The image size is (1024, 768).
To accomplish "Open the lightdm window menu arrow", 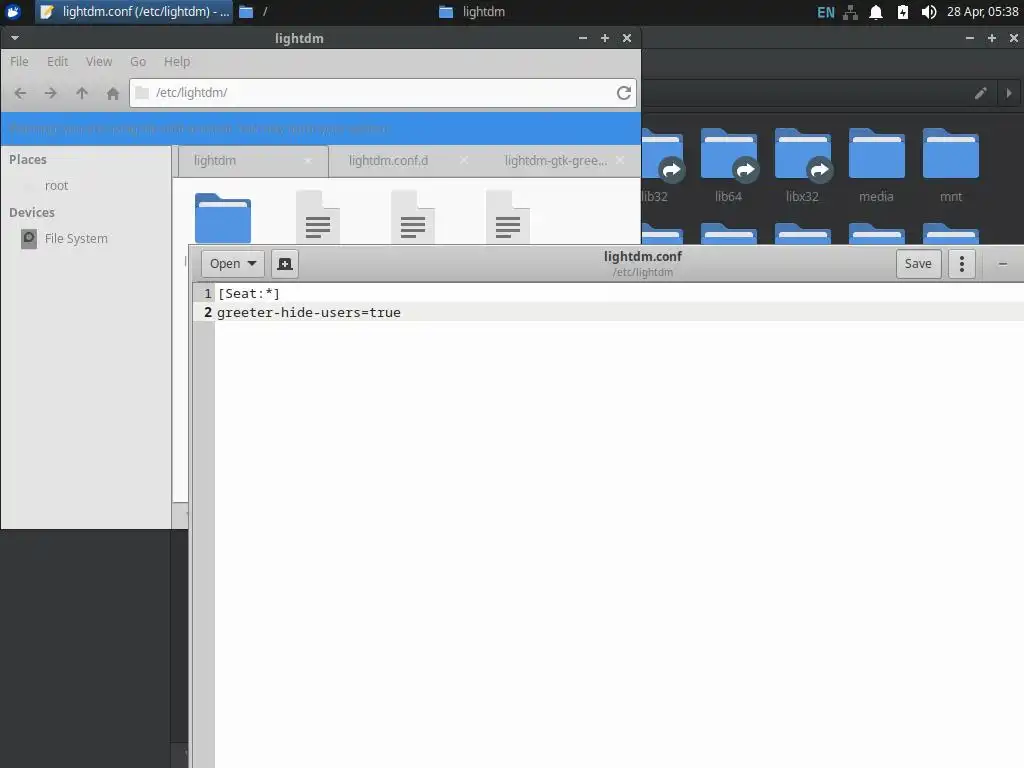I will click(15, 38).
